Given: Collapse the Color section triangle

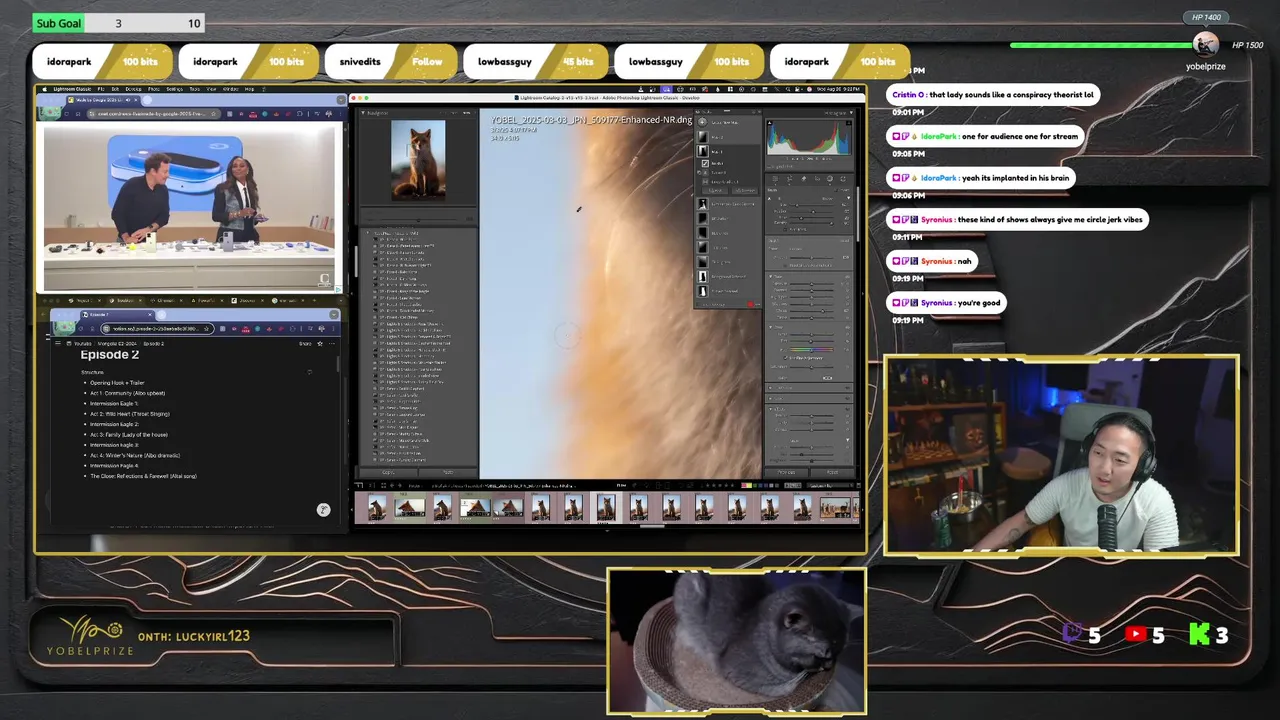Looking at the screenshot, I should tap(770, 327).
